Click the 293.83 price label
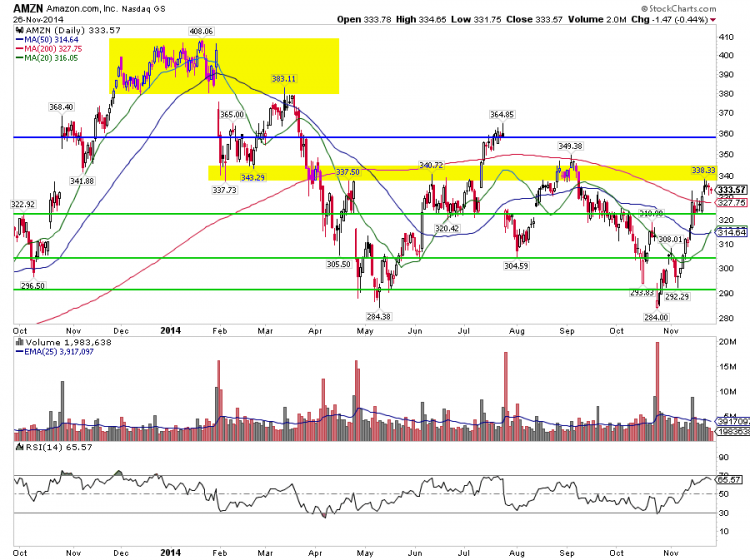Image resolution: width=750 pixels, height=560 pixels. coord(642,293)
